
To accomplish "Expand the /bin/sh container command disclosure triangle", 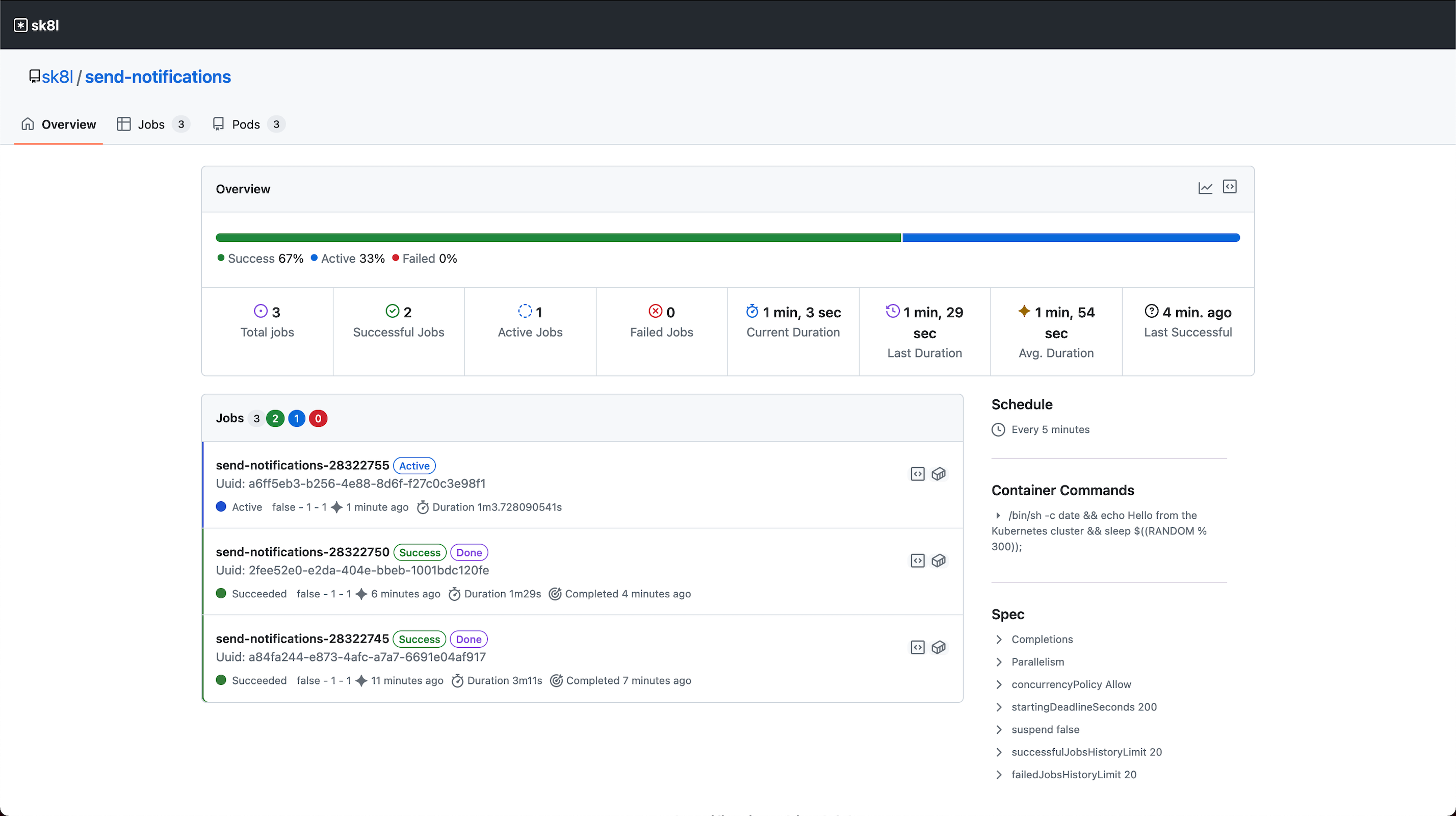I will click(x=998, y=515).
